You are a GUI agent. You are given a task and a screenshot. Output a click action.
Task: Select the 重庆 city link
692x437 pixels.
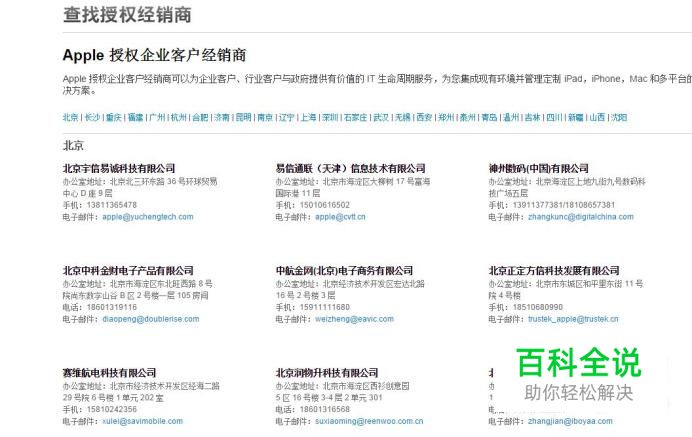113,117
